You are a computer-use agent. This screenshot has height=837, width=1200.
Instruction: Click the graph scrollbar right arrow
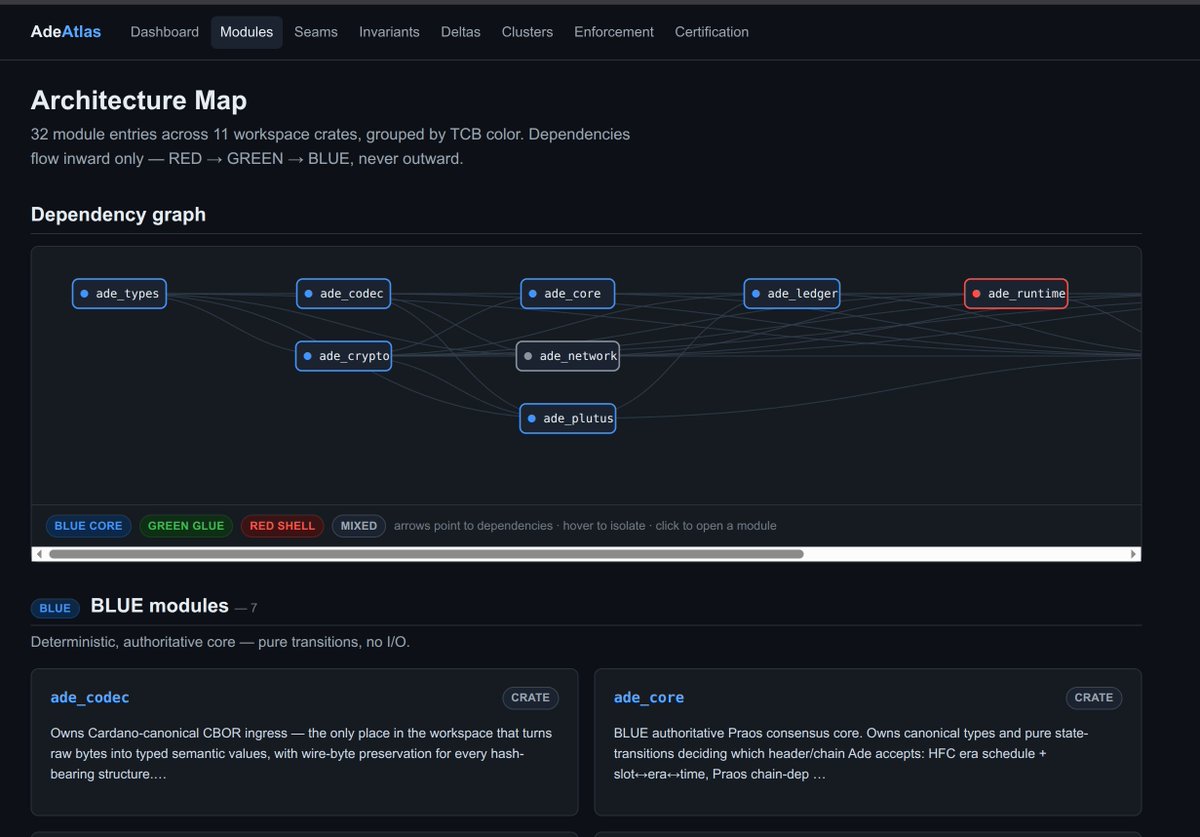(x=1133, y=554)
